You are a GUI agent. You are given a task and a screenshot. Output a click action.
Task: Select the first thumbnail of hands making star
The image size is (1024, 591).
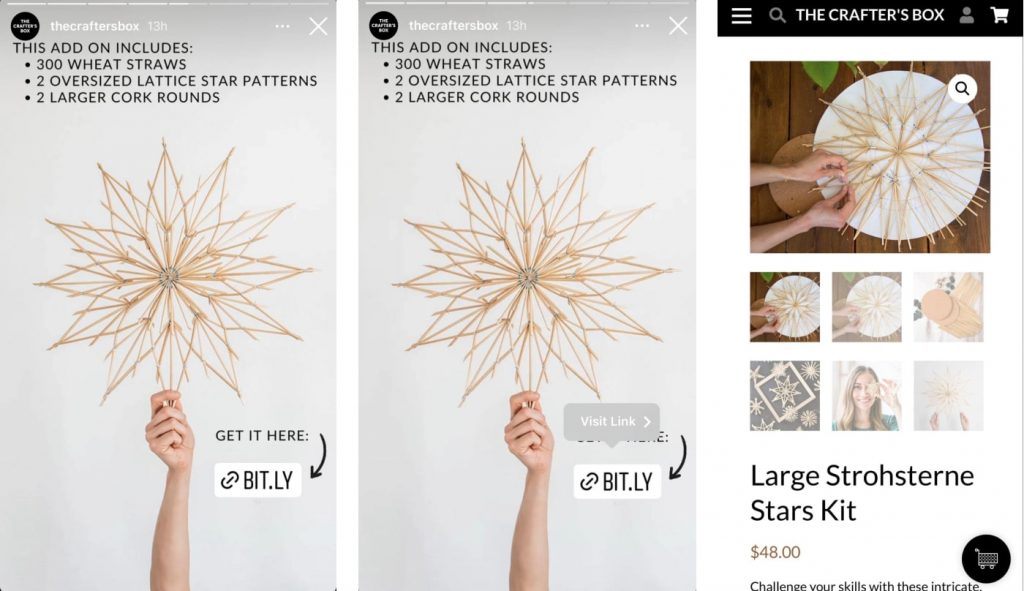tap(784, 307)
